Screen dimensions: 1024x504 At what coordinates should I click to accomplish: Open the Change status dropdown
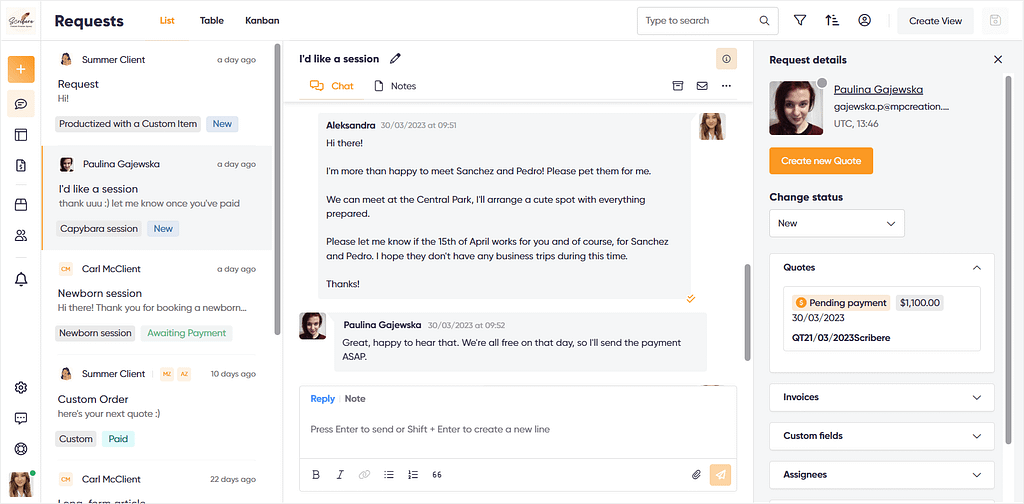[837, 223]
